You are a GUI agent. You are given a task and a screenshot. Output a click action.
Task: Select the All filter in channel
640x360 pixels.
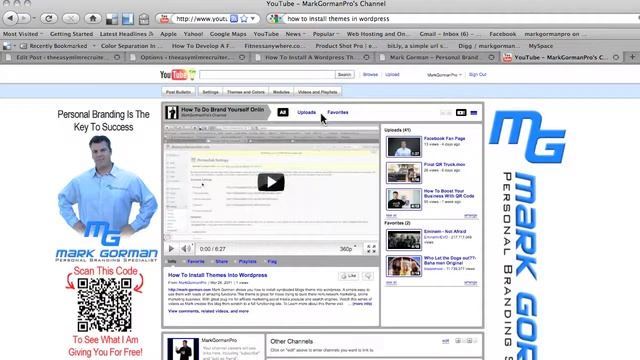pyautogui.click(x=283, y=112)
